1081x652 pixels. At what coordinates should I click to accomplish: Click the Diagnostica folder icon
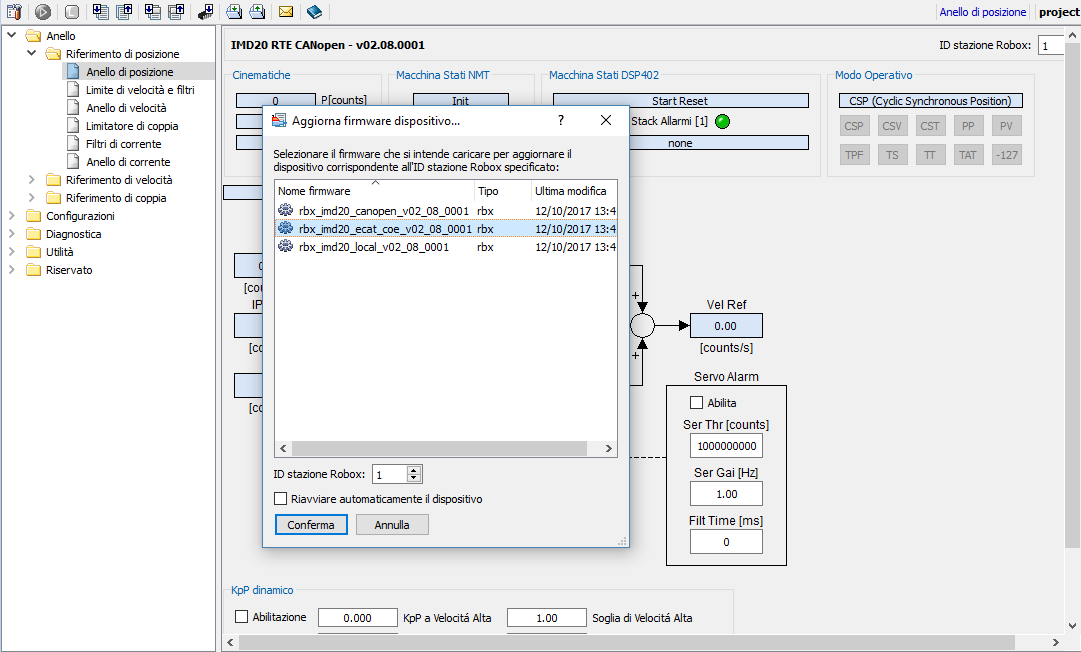point(33,234)
